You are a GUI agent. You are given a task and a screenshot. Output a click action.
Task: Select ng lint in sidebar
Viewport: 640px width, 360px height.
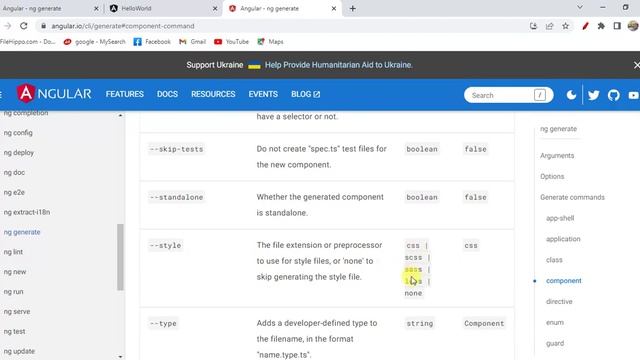(13, 252)
